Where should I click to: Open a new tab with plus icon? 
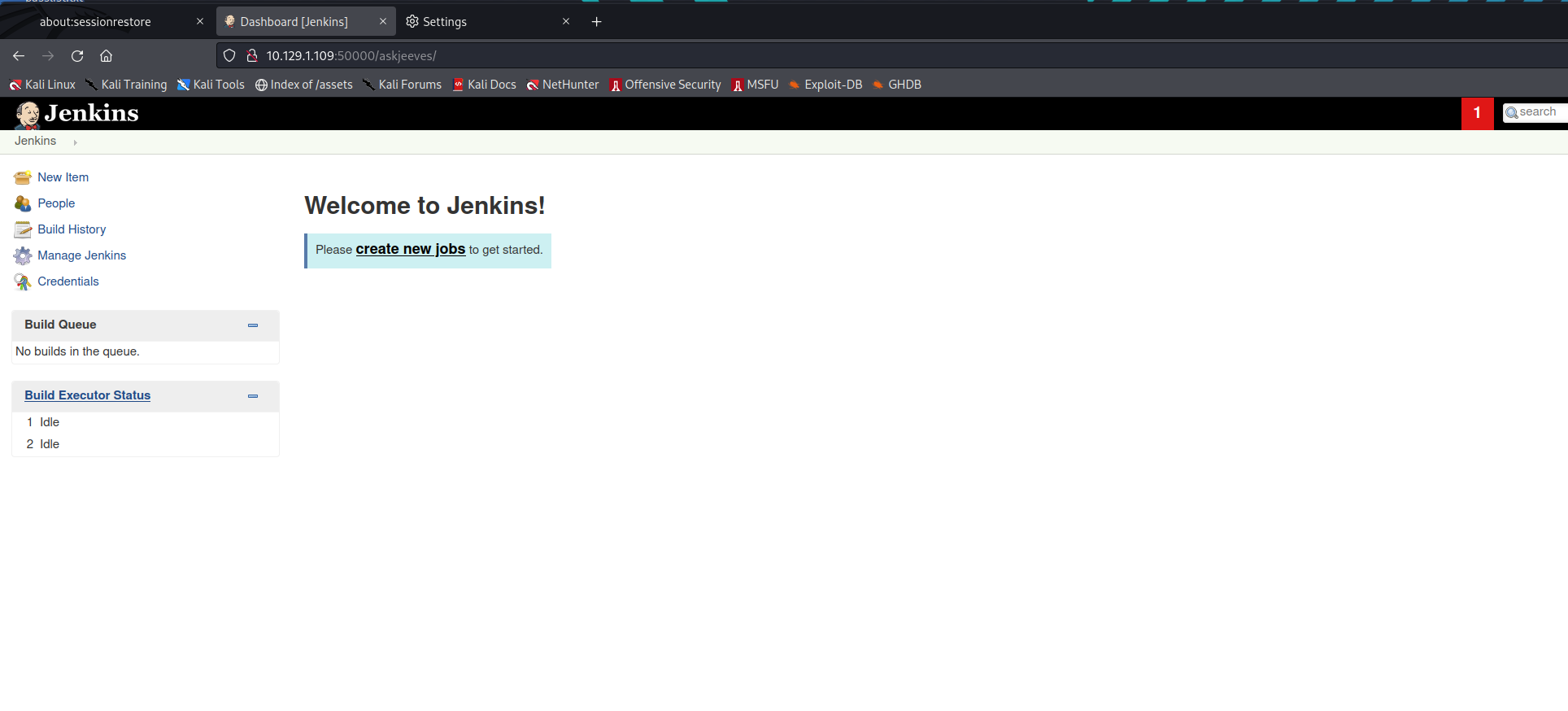pyautogui.click(x=596, y=22)
